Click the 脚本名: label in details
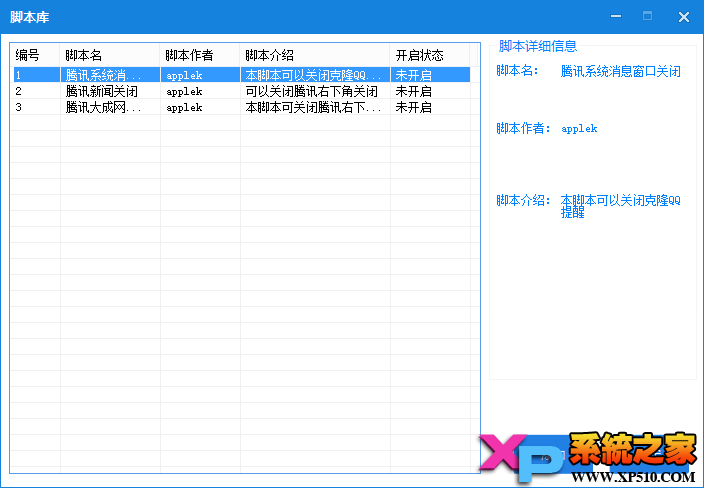Image resolution: width=704 pixels, height=488 pixels. (517, 70)
